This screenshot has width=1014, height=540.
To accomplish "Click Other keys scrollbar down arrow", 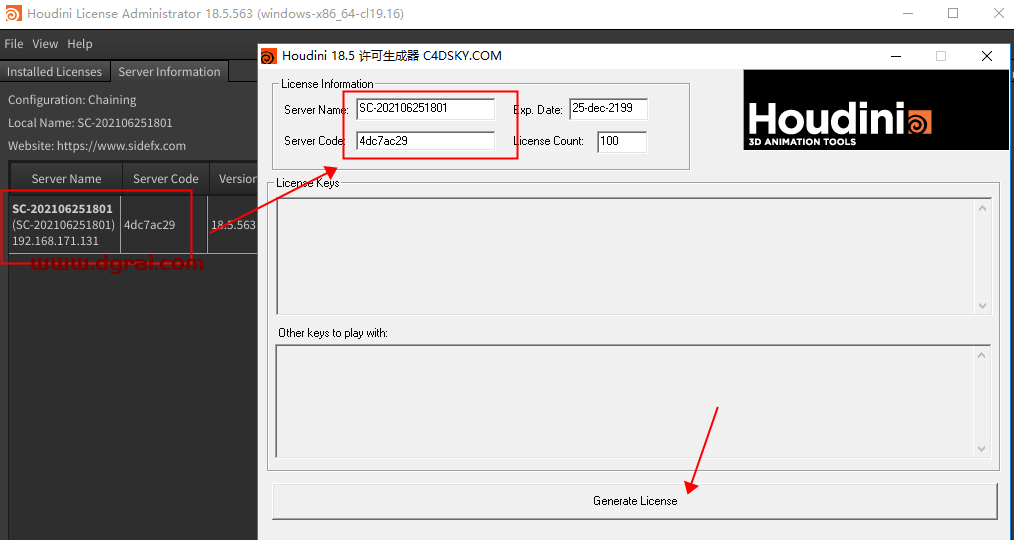I will [982, 448].
